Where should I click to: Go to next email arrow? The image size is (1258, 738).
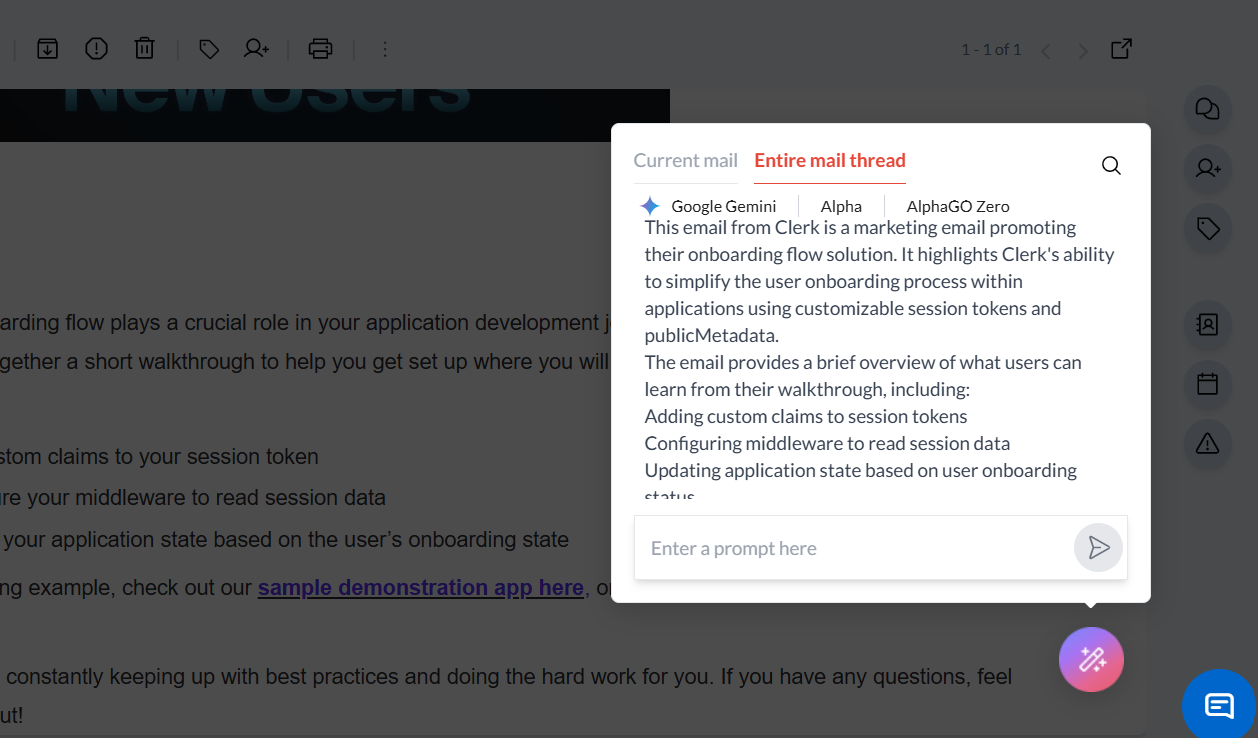point(1082,50)
